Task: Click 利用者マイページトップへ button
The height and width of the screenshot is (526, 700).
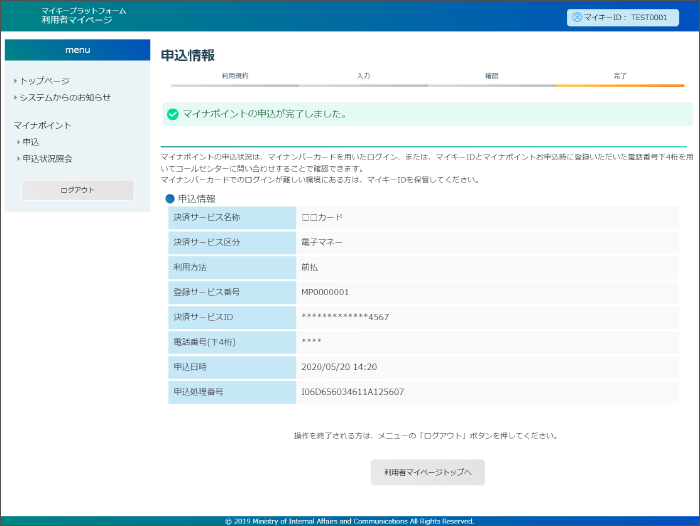Action: pyautogui.click(x=428, y=472)
